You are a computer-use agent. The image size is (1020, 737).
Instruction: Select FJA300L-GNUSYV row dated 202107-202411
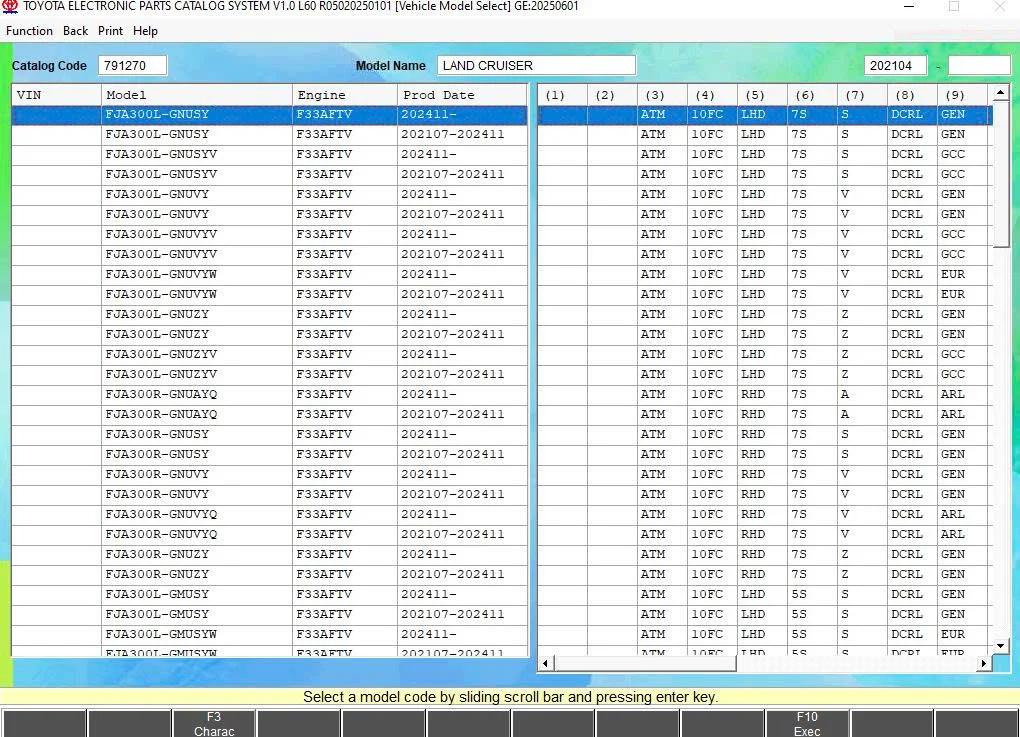click(269, 174)
